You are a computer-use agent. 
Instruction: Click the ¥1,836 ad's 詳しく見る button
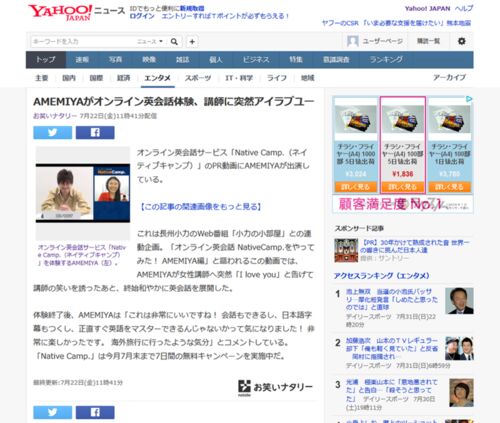(x=403, y=187)
